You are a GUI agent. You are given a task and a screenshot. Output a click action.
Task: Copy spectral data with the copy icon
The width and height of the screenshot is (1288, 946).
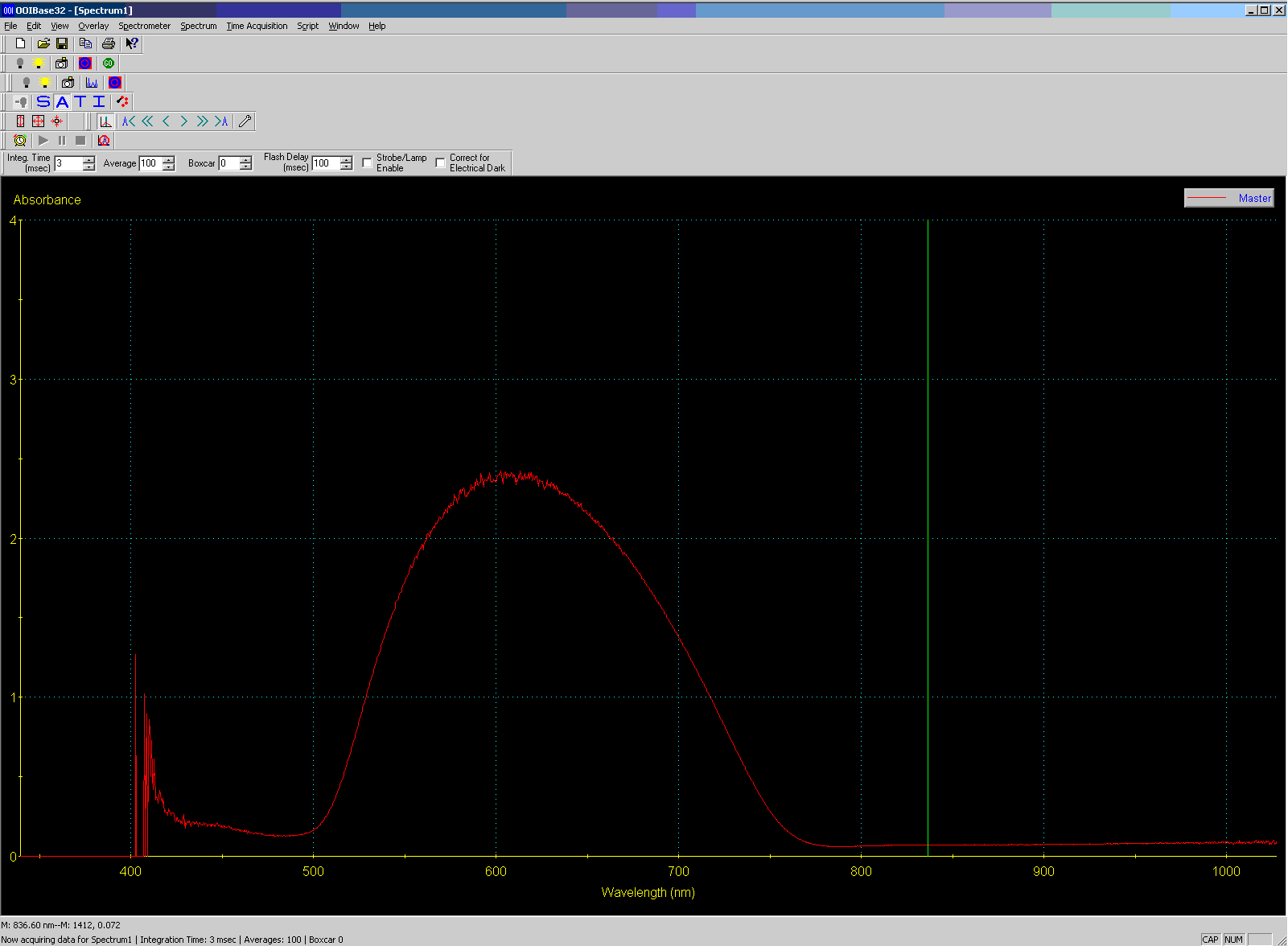[x=85, y=43]
